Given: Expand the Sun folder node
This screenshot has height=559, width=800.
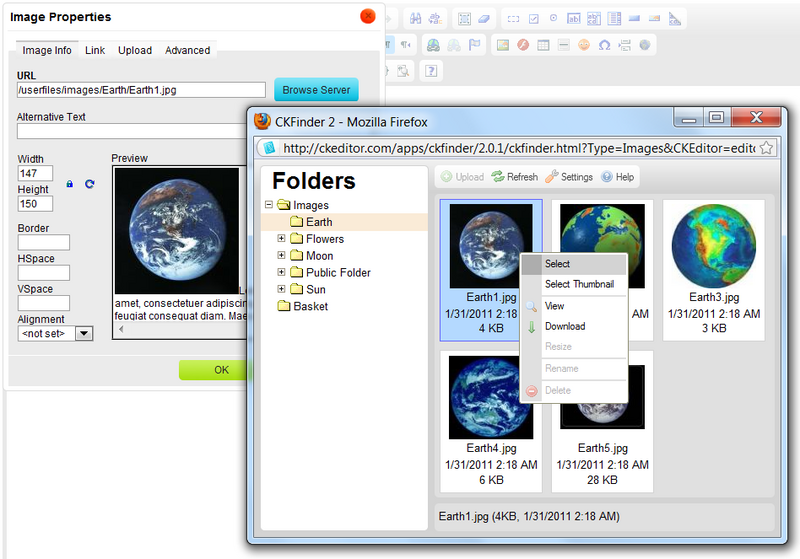Looking at the screenshot, I should 281,289.
